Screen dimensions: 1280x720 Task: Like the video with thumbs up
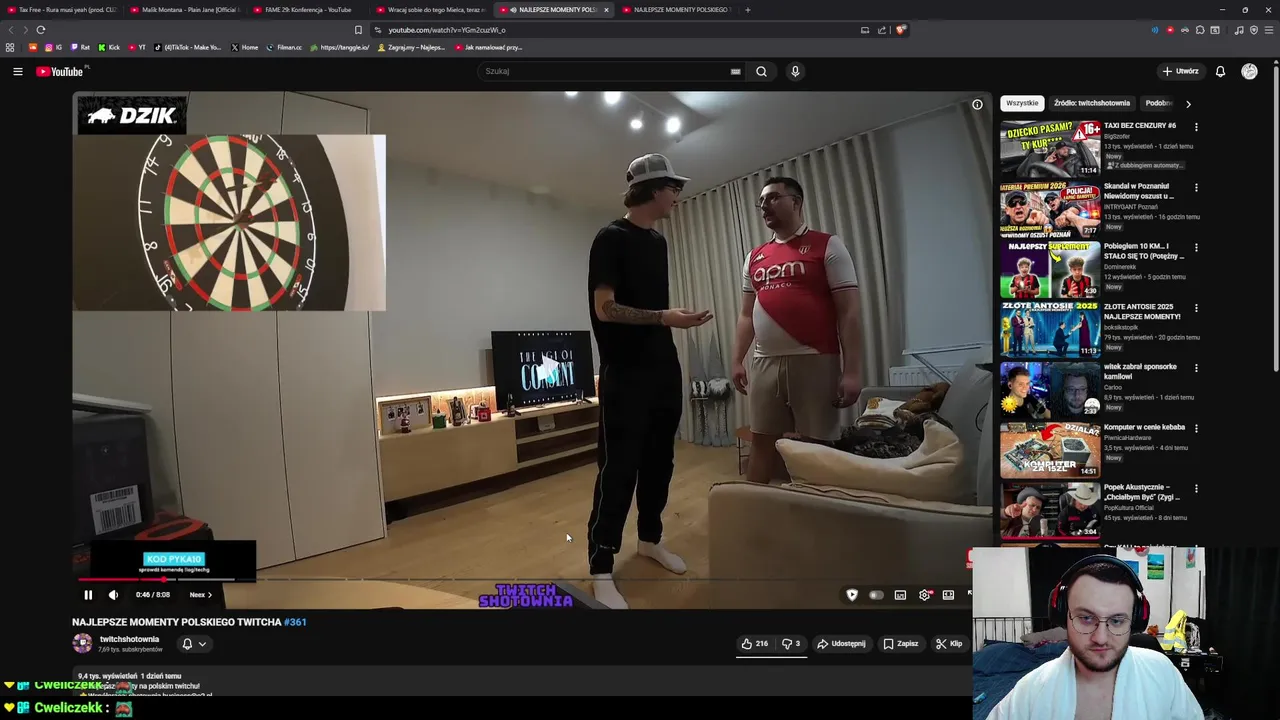pos(755,644)
